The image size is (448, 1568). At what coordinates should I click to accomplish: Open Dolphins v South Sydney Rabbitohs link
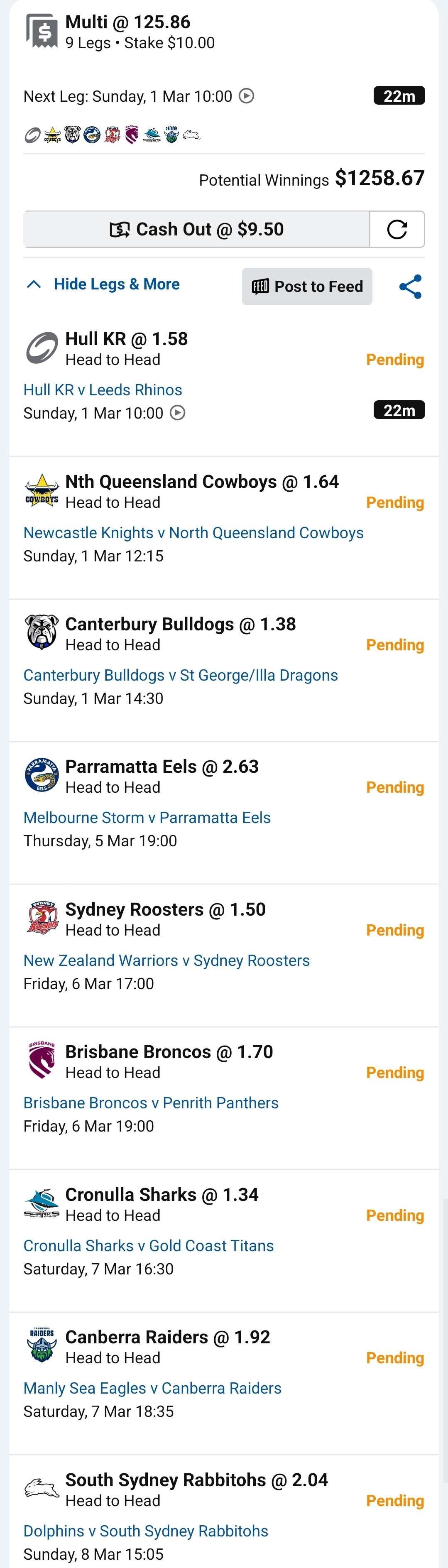pos(145,1531)
